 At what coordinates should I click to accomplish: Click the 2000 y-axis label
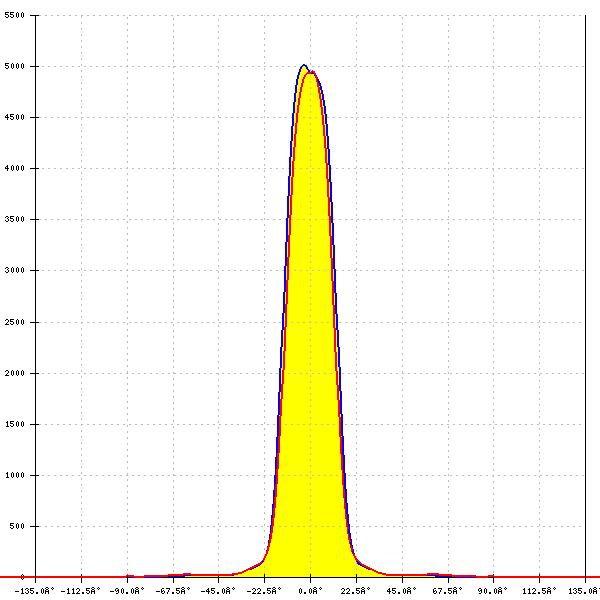(15, 373)
